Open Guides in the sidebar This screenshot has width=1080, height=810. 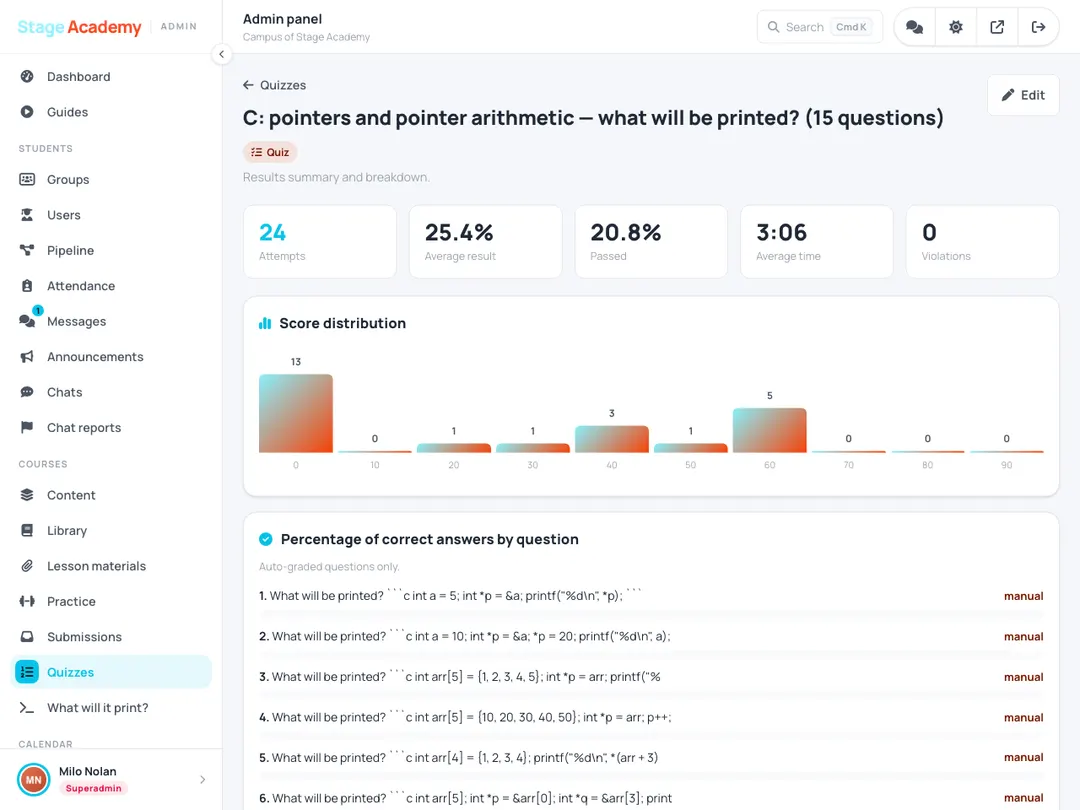tap(111, 112)
